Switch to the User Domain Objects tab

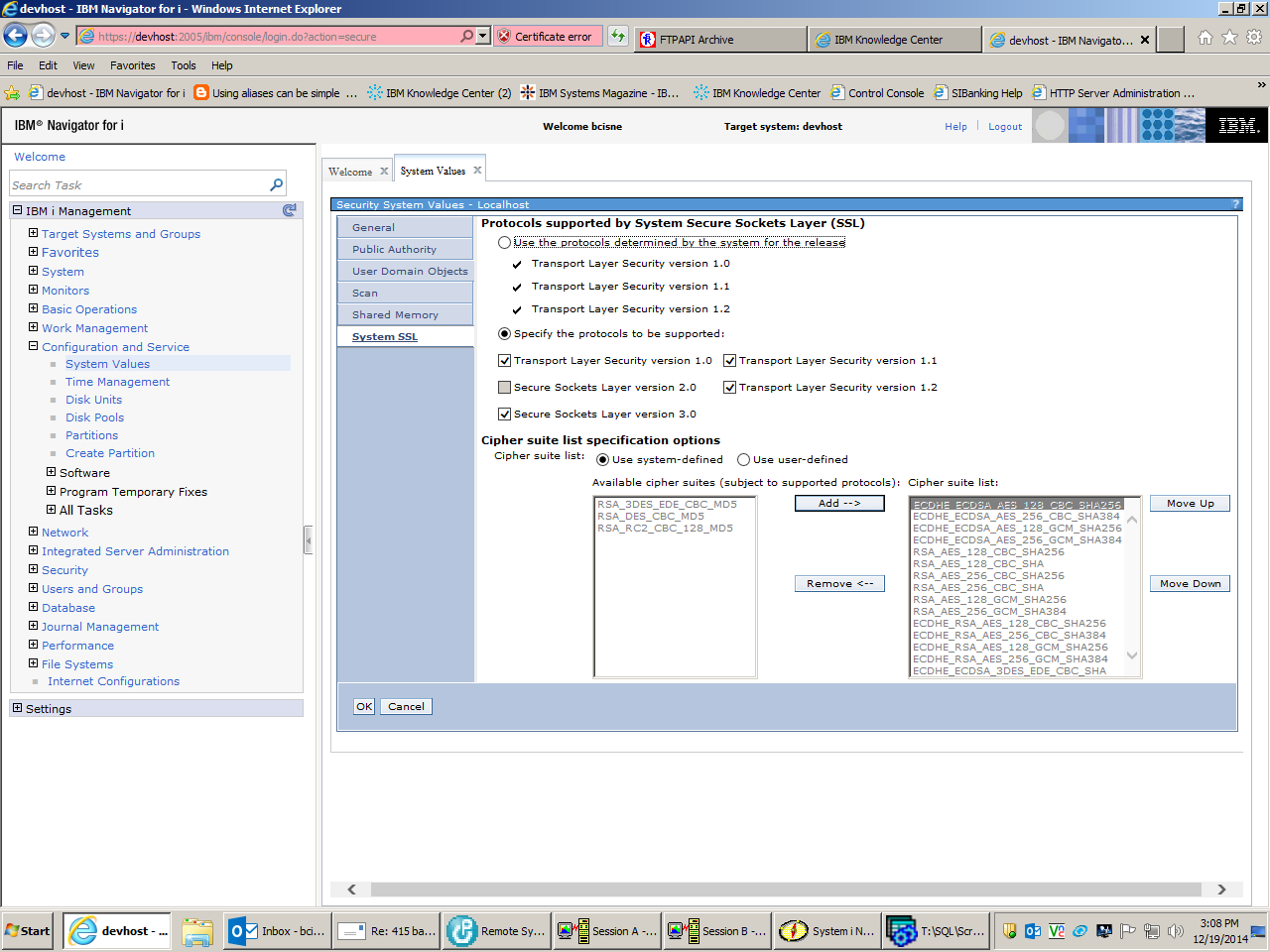405,272
